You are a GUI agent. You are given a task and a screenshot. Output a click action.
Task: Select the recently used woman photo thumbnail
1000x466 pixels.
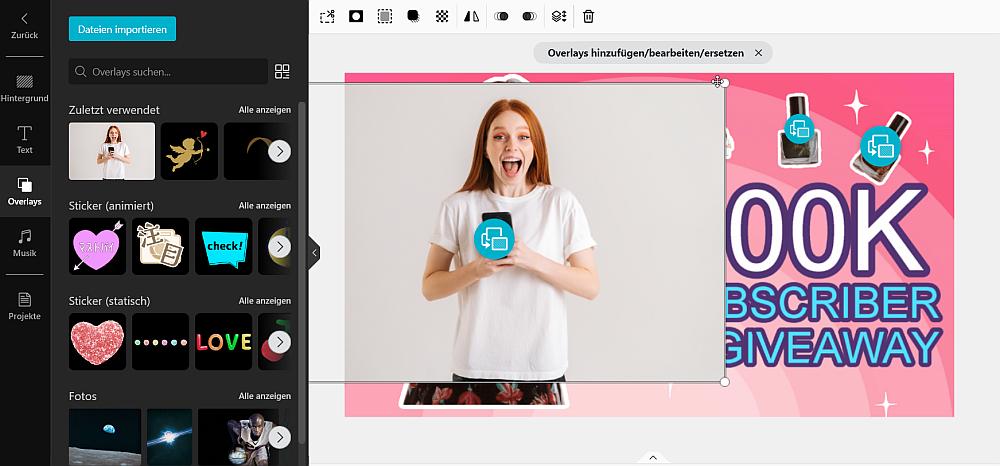(x=112, y=151)
